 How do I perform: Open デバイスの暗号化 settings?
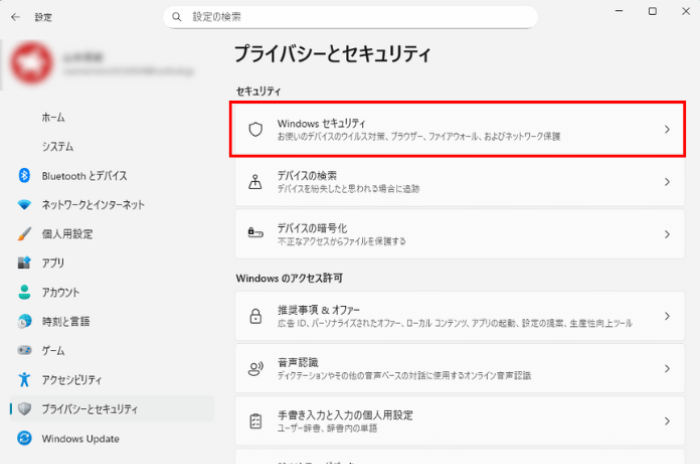point(460,234)
